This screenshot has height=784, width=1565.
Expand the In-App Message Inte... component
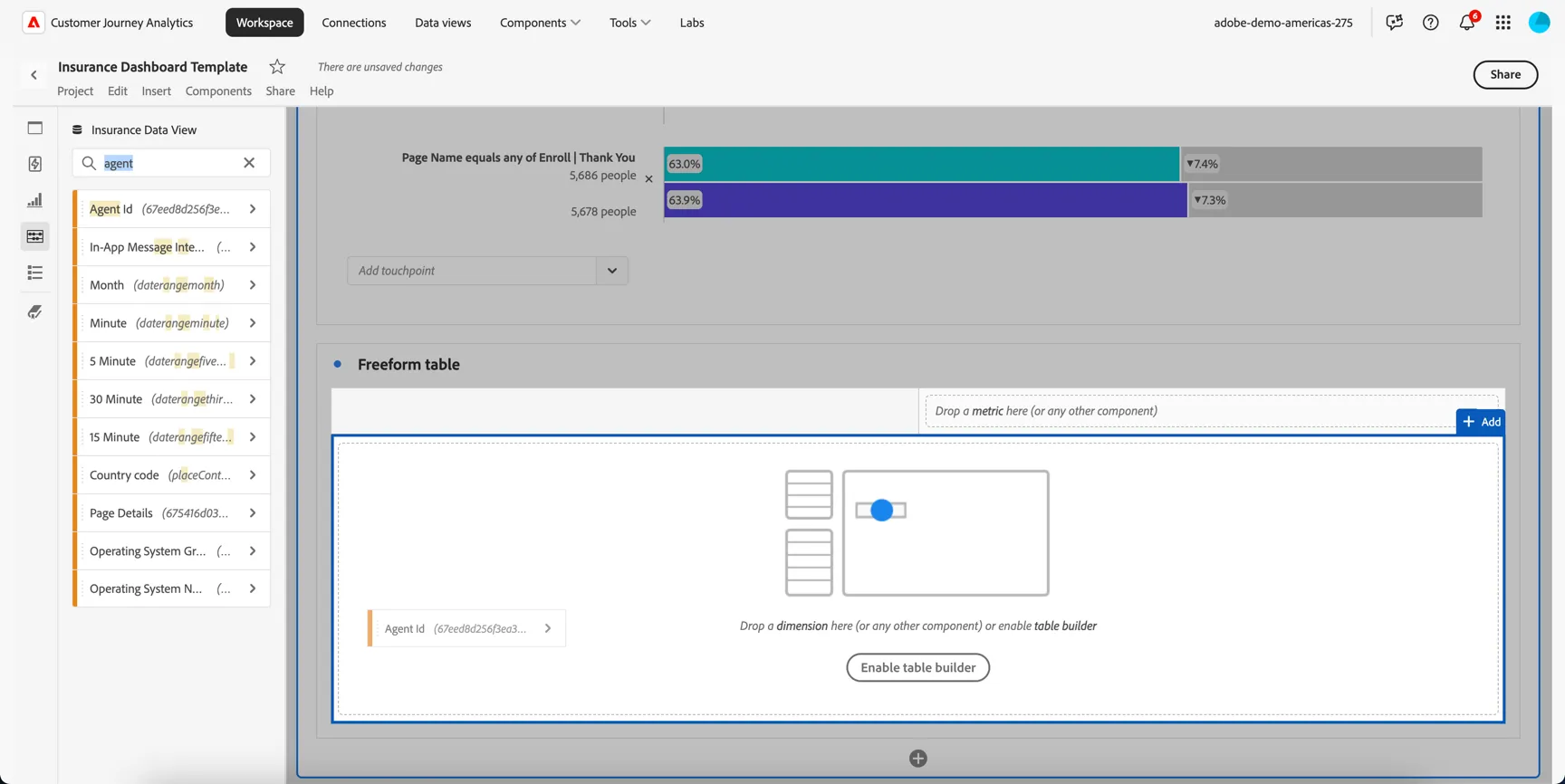click(x=253, y=247)
